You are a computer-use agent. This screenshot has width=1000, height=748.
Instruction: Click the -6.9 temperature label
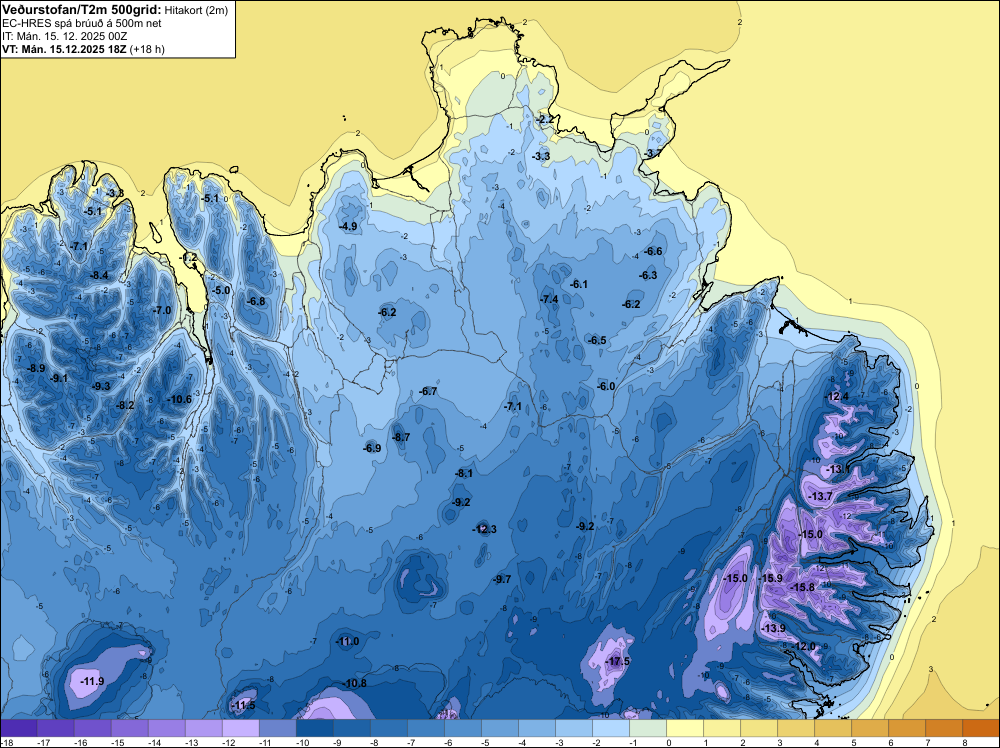(372, 448)
